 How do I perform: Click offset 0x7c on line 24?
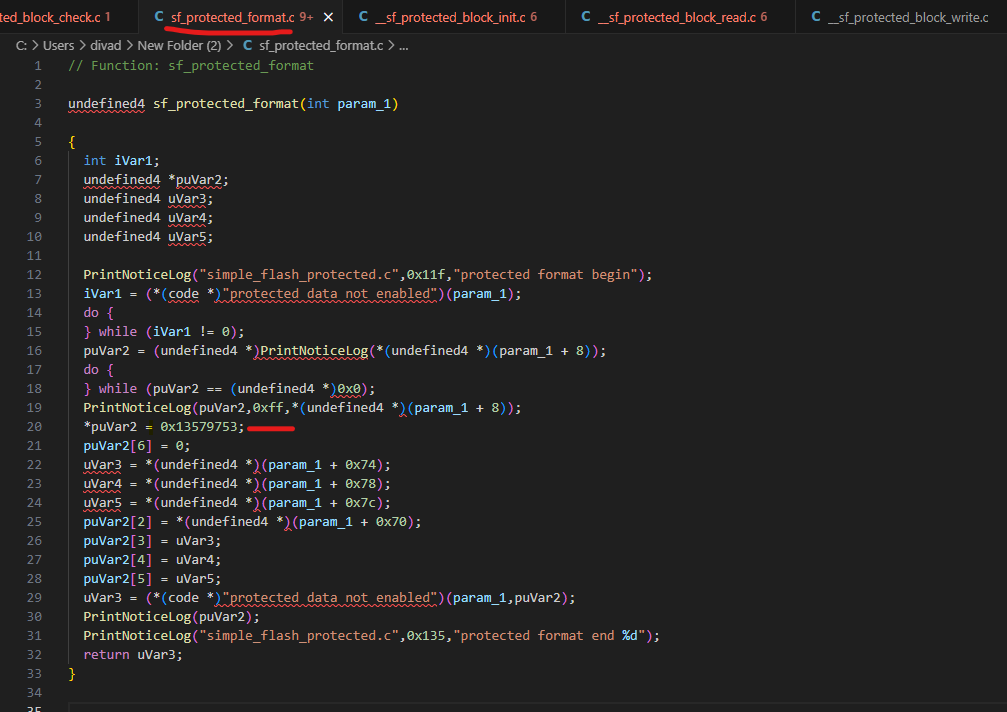360,503
